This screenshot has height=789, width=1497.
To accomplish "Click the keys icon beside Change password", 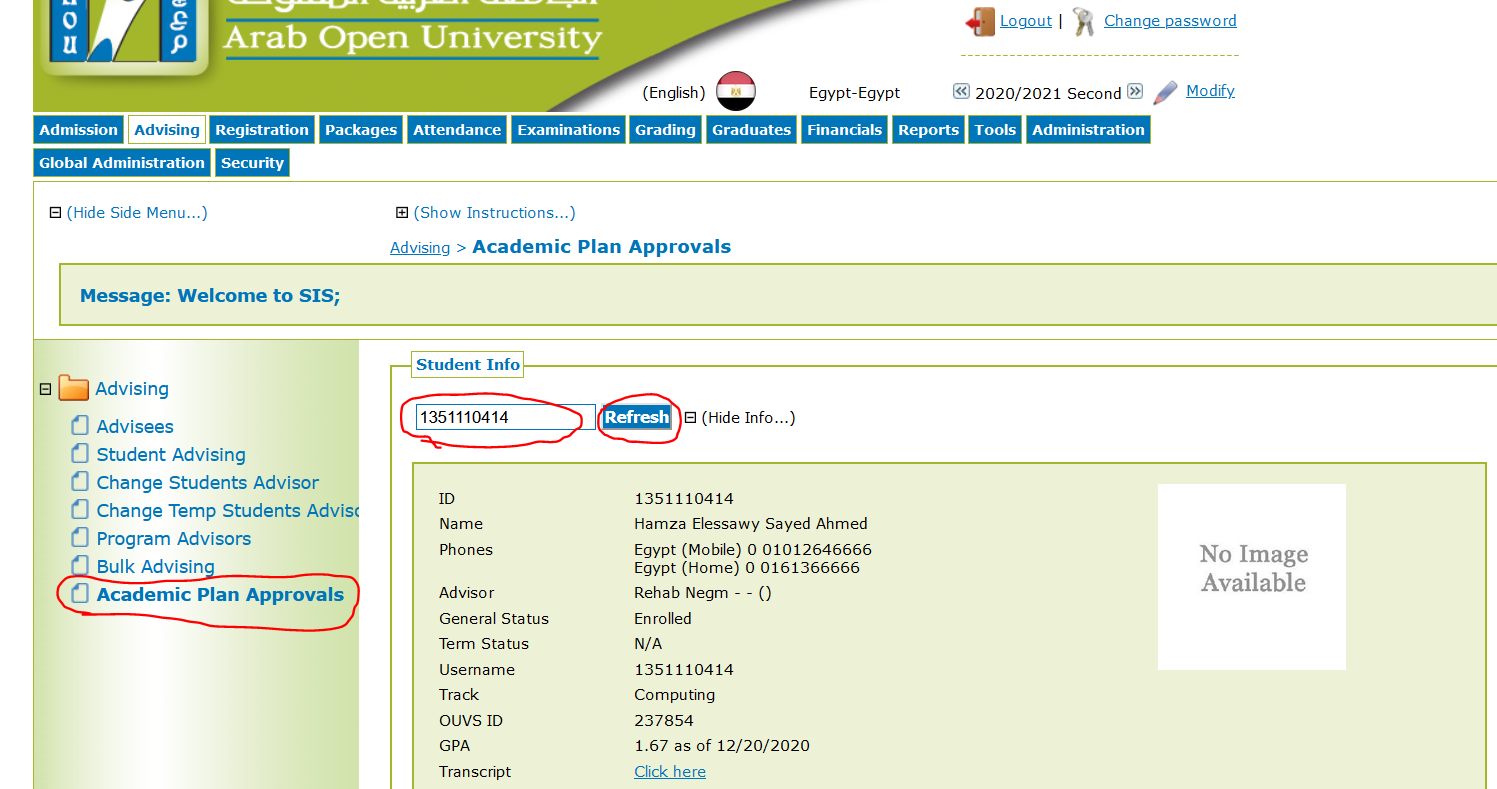I will [x=1083, y=22].
